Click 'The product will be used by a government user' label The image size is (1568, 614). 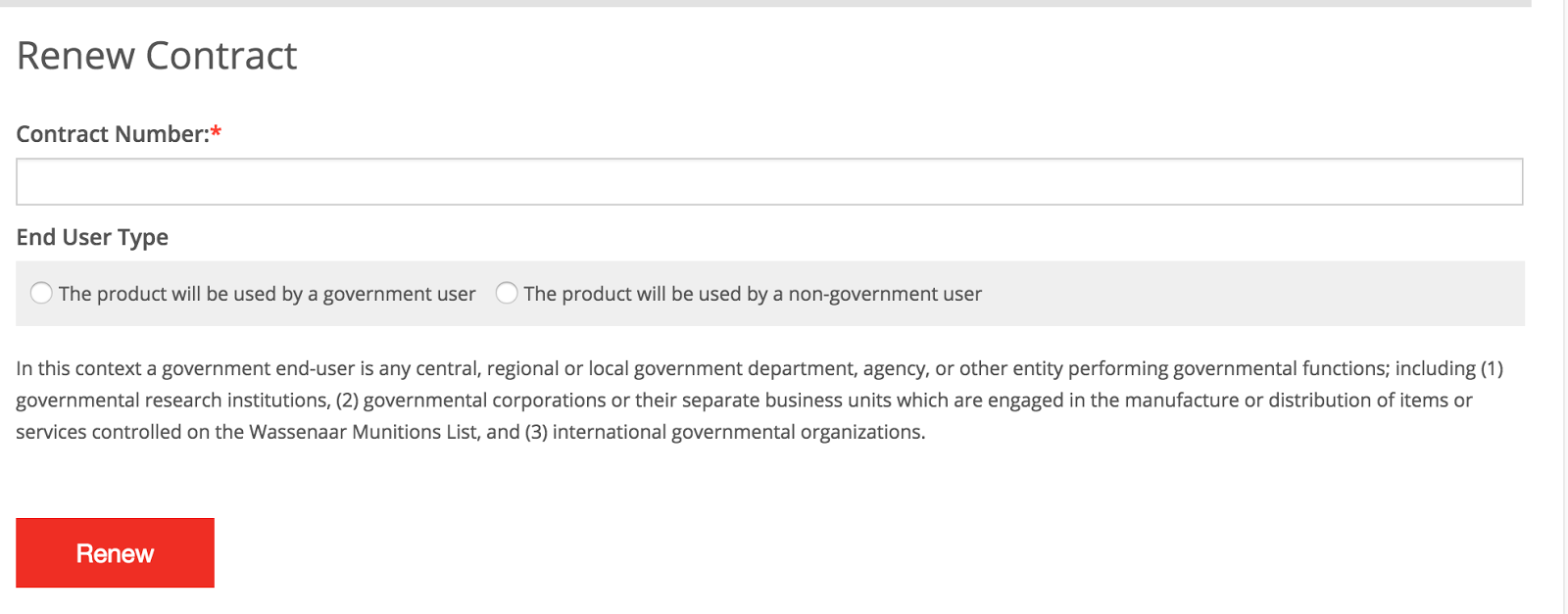point(267,294)
